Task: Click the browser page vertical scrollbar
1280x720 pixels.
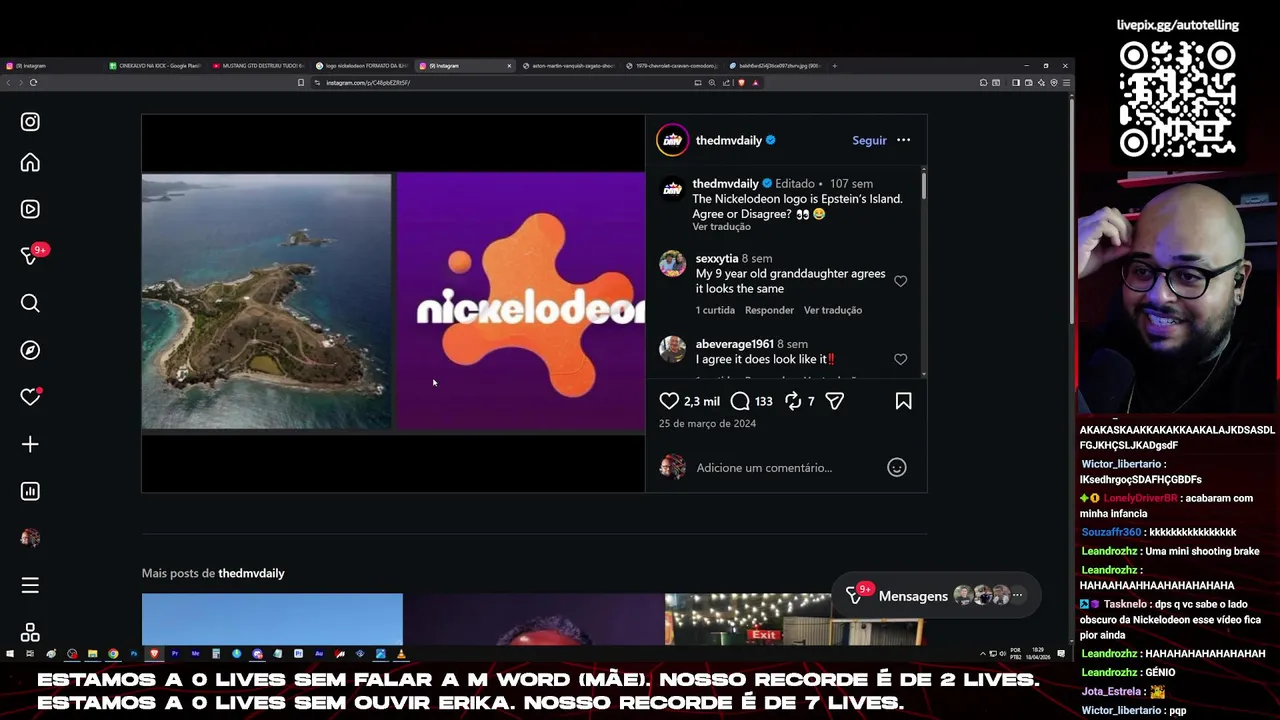Action: pyautogui.click(x=1071, y=210)
